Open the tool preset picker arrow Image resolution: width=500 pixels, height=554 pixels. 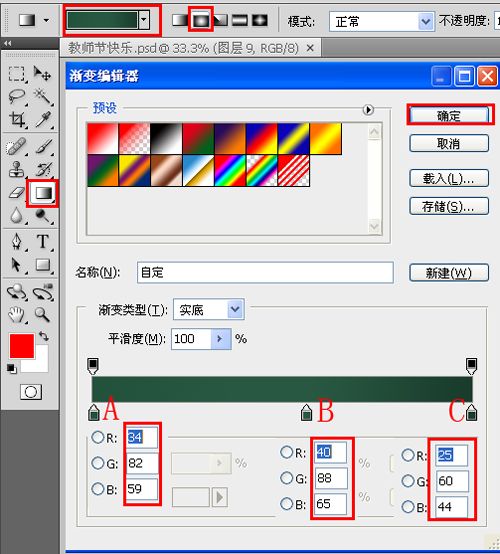click(x=46, y=20)
